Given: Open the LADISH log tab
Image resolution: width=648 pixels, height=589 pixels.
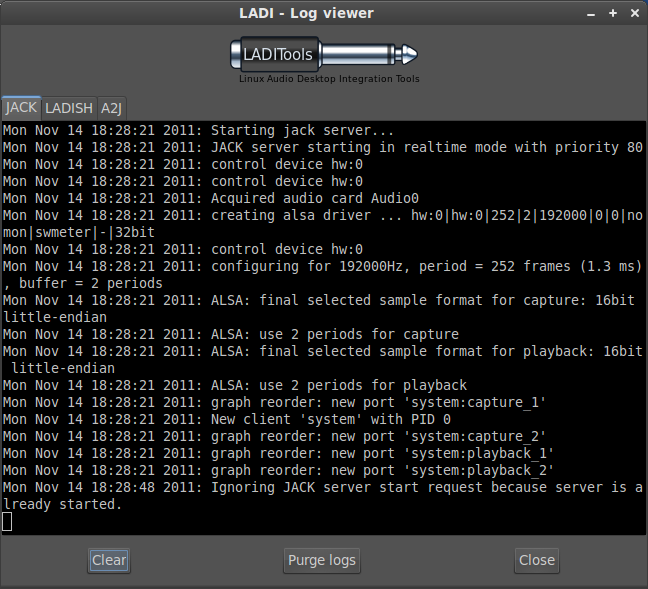Looking at the screenshot, I should coord(69,108).
